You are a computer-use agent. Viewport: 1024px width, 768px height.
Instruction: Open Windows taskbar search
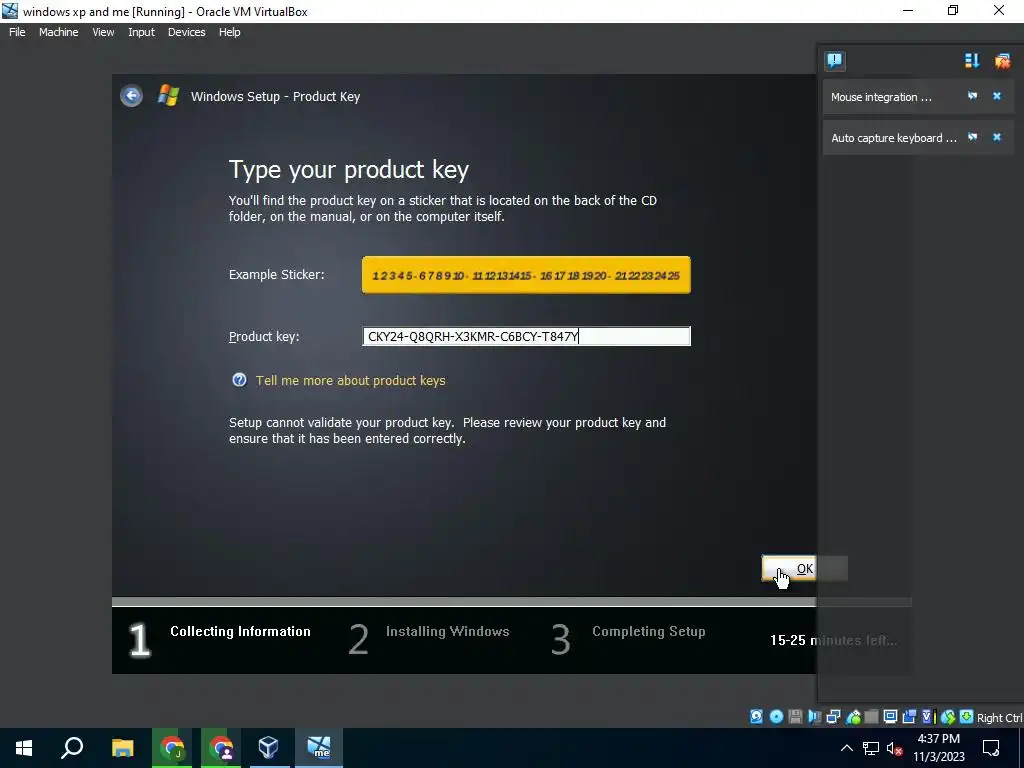point(72,748)
